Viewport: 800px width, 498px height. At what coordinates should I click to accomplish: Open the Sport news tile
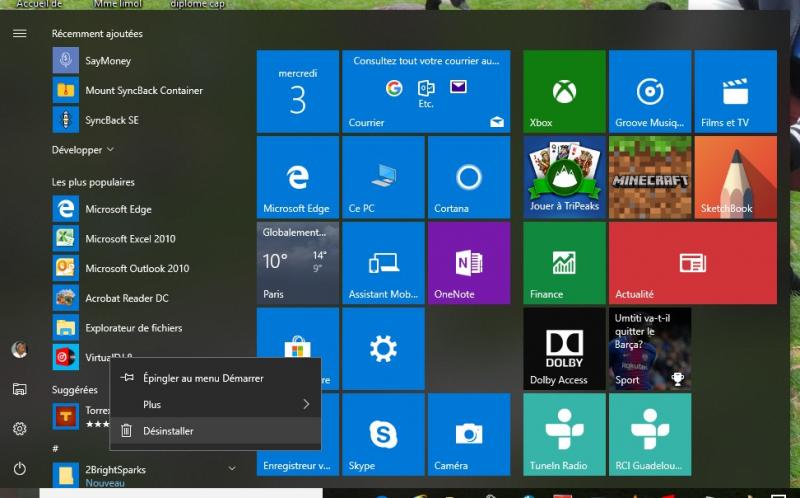click(x=650, y=348)
